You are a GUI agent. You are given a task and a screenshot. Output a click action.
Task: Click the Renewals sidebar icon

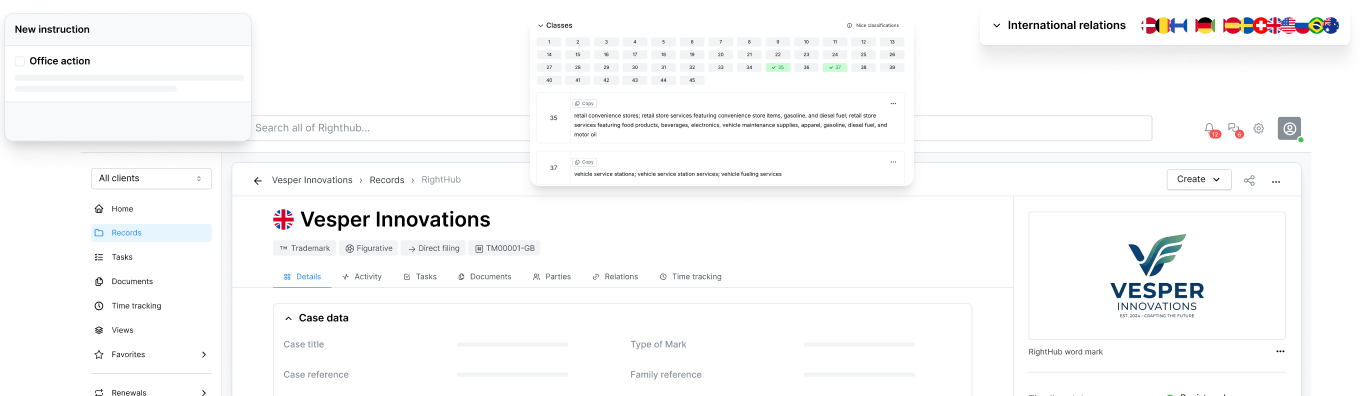(x=99, y=393)
